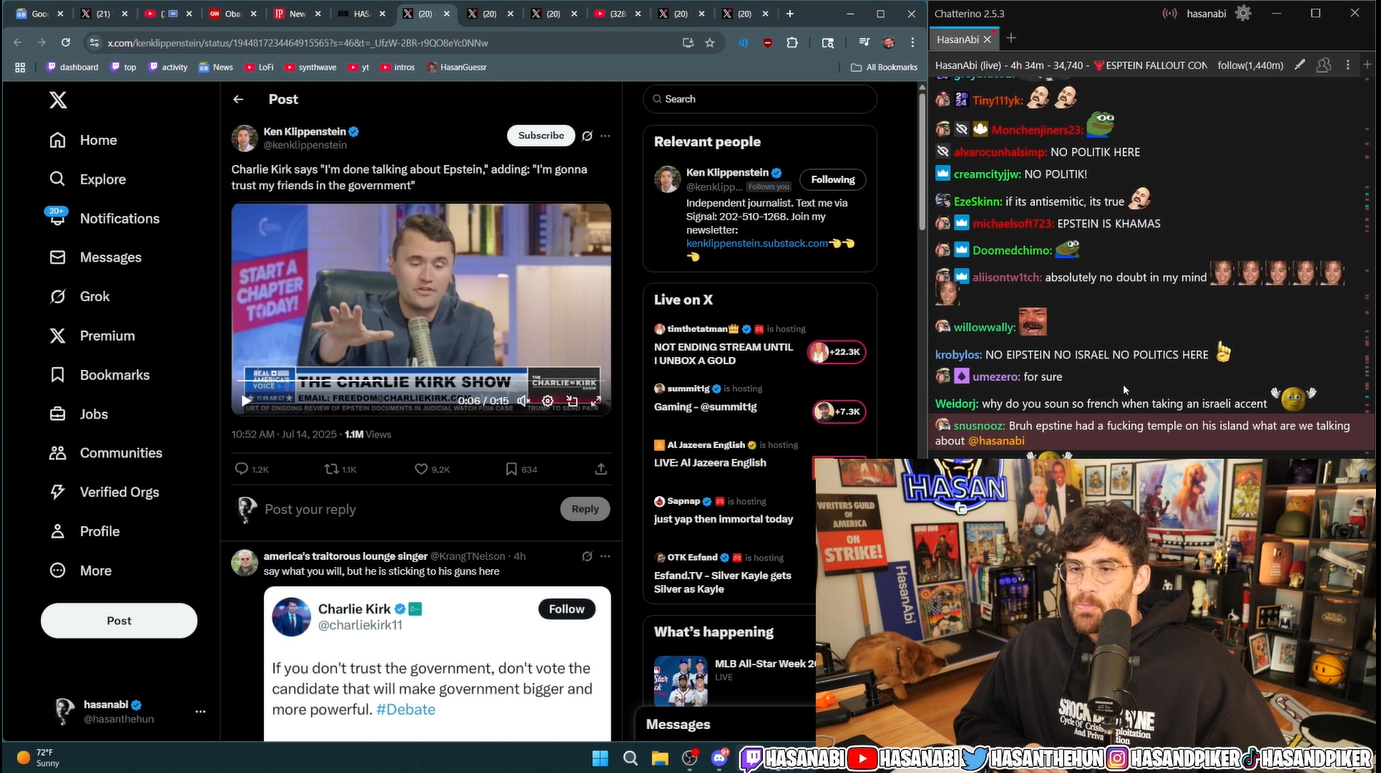The height and width of the screenshot is (773, 1381).
Task: Open Chatterino moderation sword icon
Action: 1300,65
